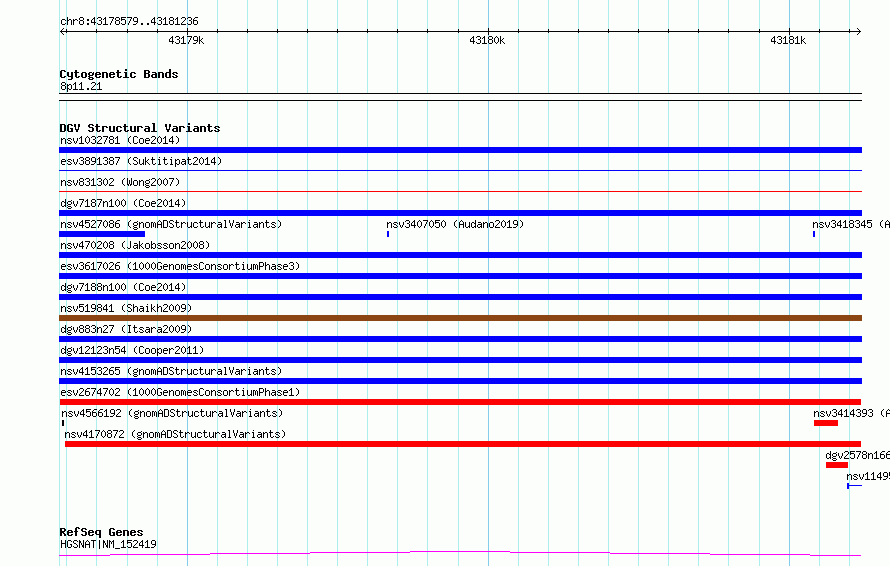The width and height of the screenshot is (890, 566).
Task: Select the red nsv4170872 variant bar
Action: pos(463,444)
